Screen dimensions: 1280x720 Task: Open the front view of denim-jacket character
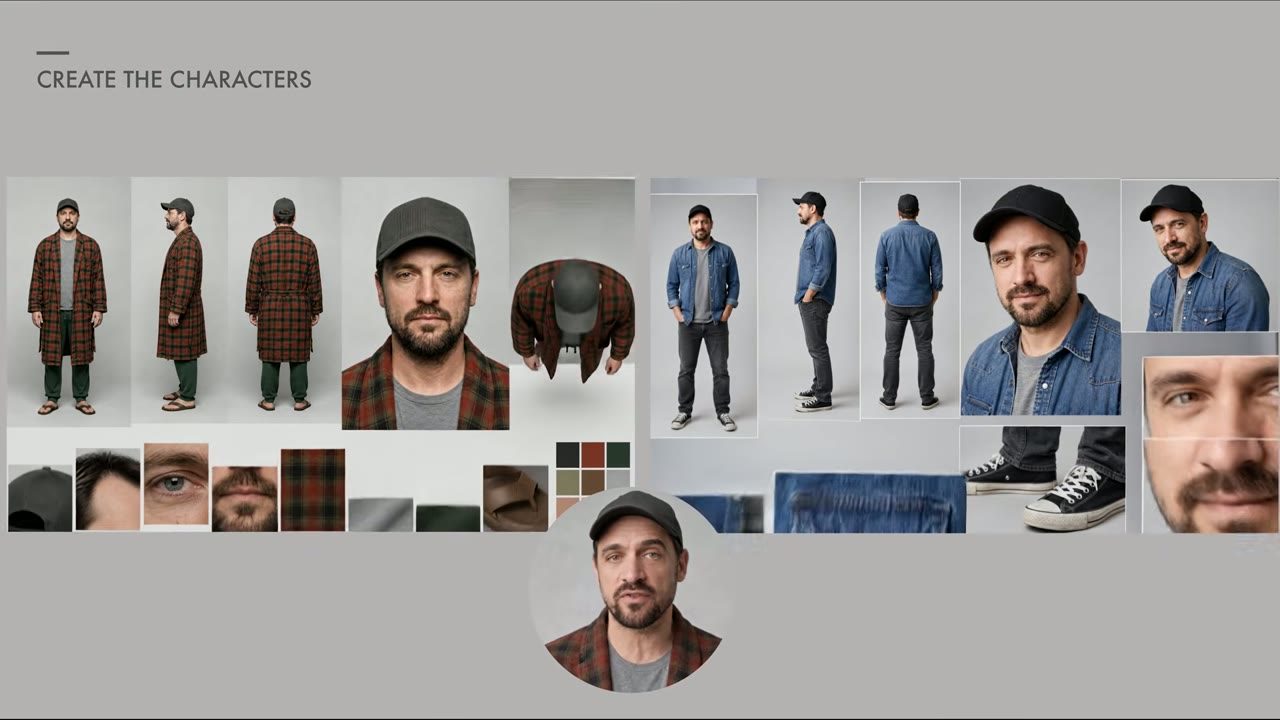(703, 316)
